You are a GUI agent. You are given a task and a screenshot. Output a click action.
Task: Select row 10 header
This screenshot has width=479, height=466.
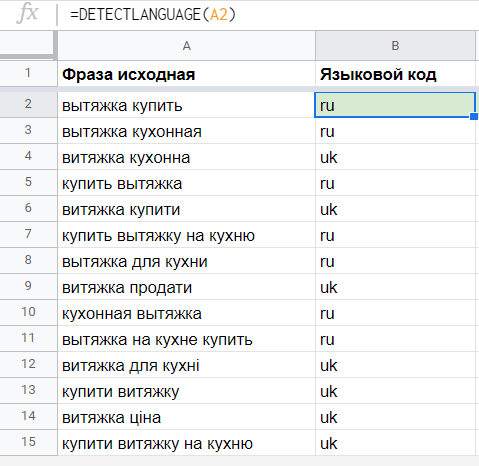pyautogui.click(x=28, y=312)
